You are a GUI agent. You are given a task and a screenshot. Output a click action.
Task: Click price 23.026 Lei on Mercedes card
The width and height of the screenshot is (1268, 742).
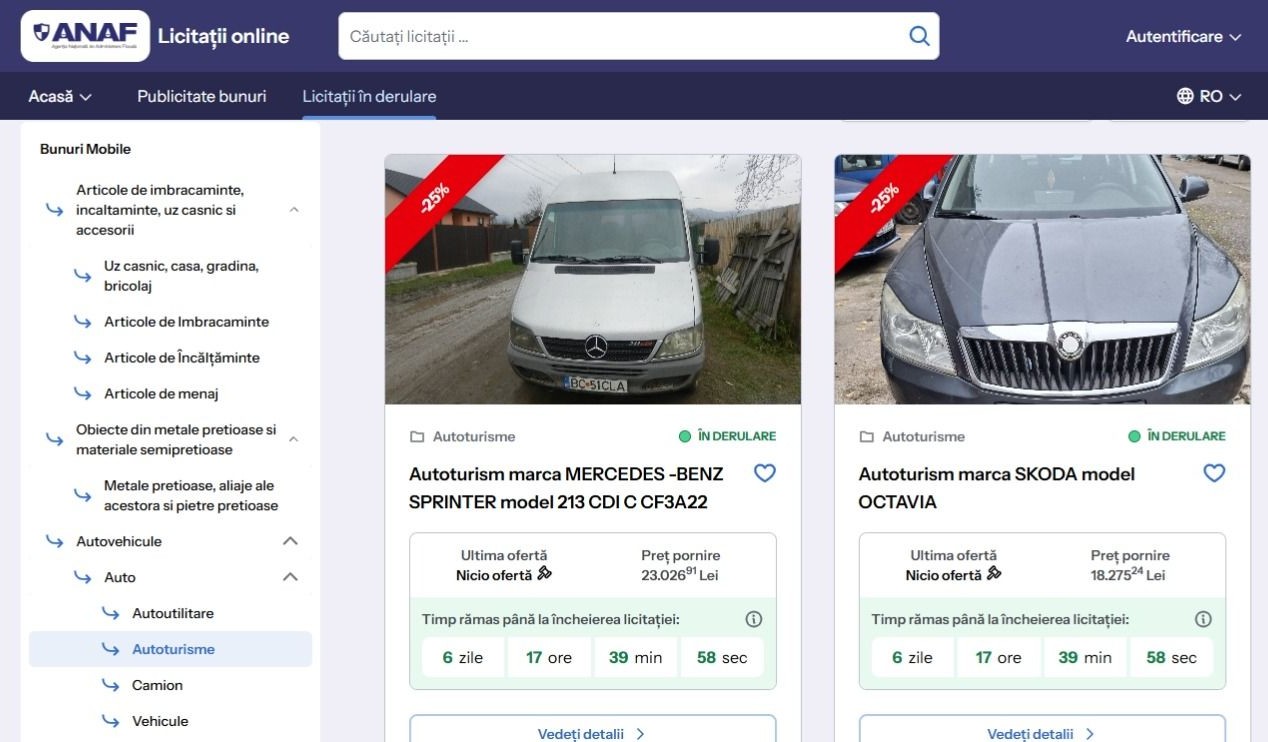pos(680,574)
